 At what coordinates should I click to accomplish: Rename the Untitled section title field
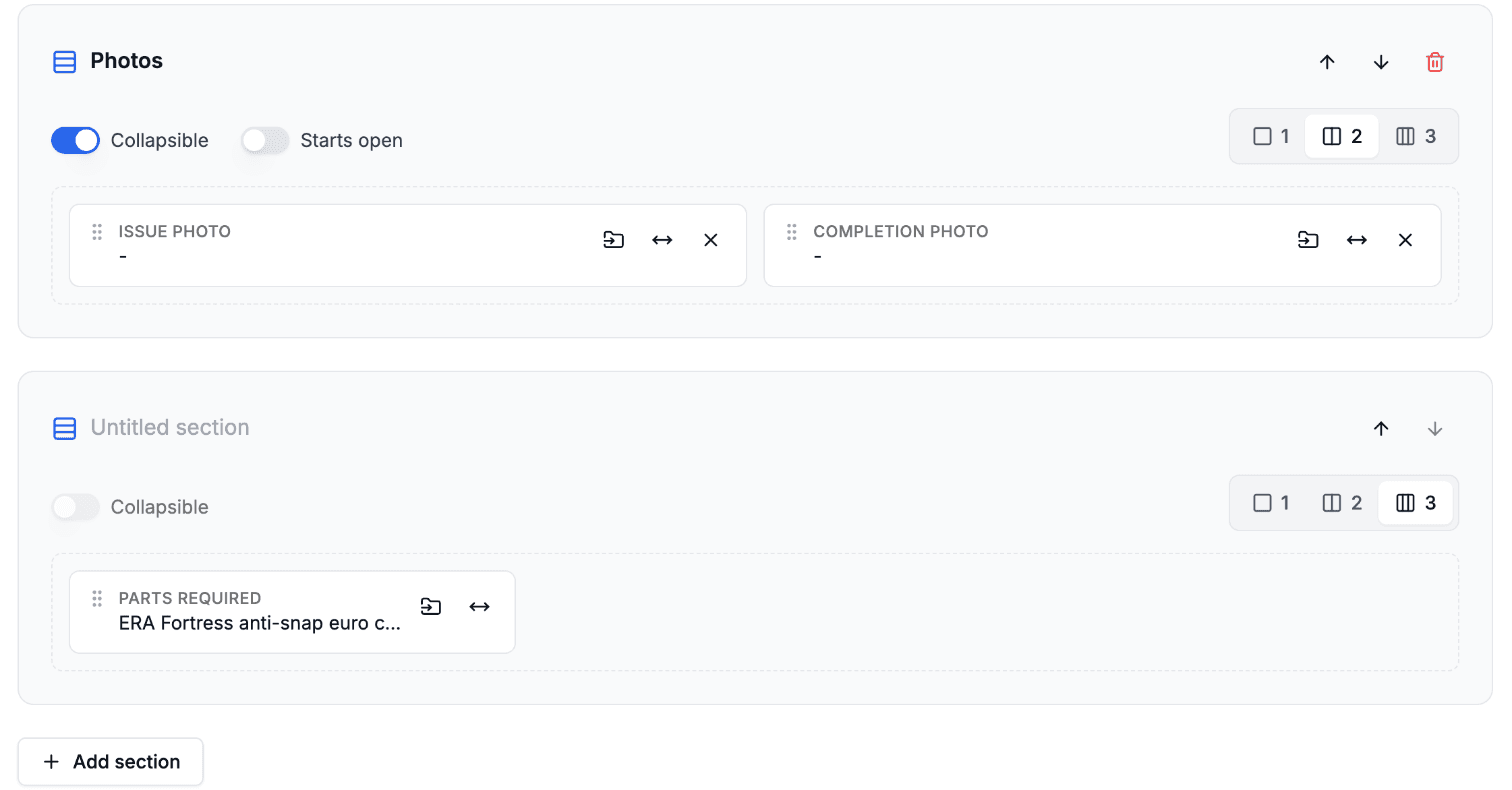pyautogui.click(x=170, y=428)
